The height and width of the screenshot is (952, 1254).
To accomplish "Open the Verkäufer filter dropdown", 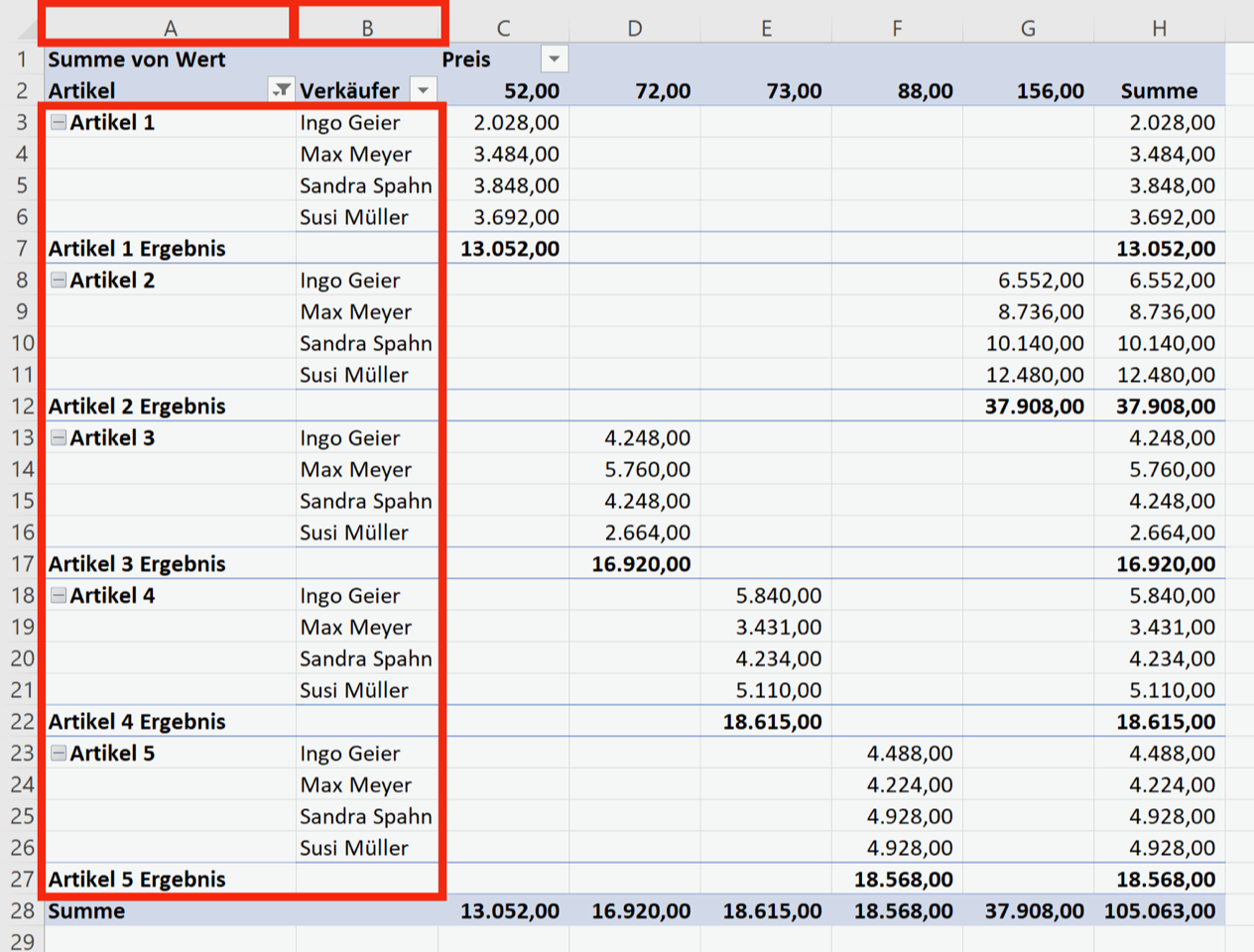I will pos(424,90).
